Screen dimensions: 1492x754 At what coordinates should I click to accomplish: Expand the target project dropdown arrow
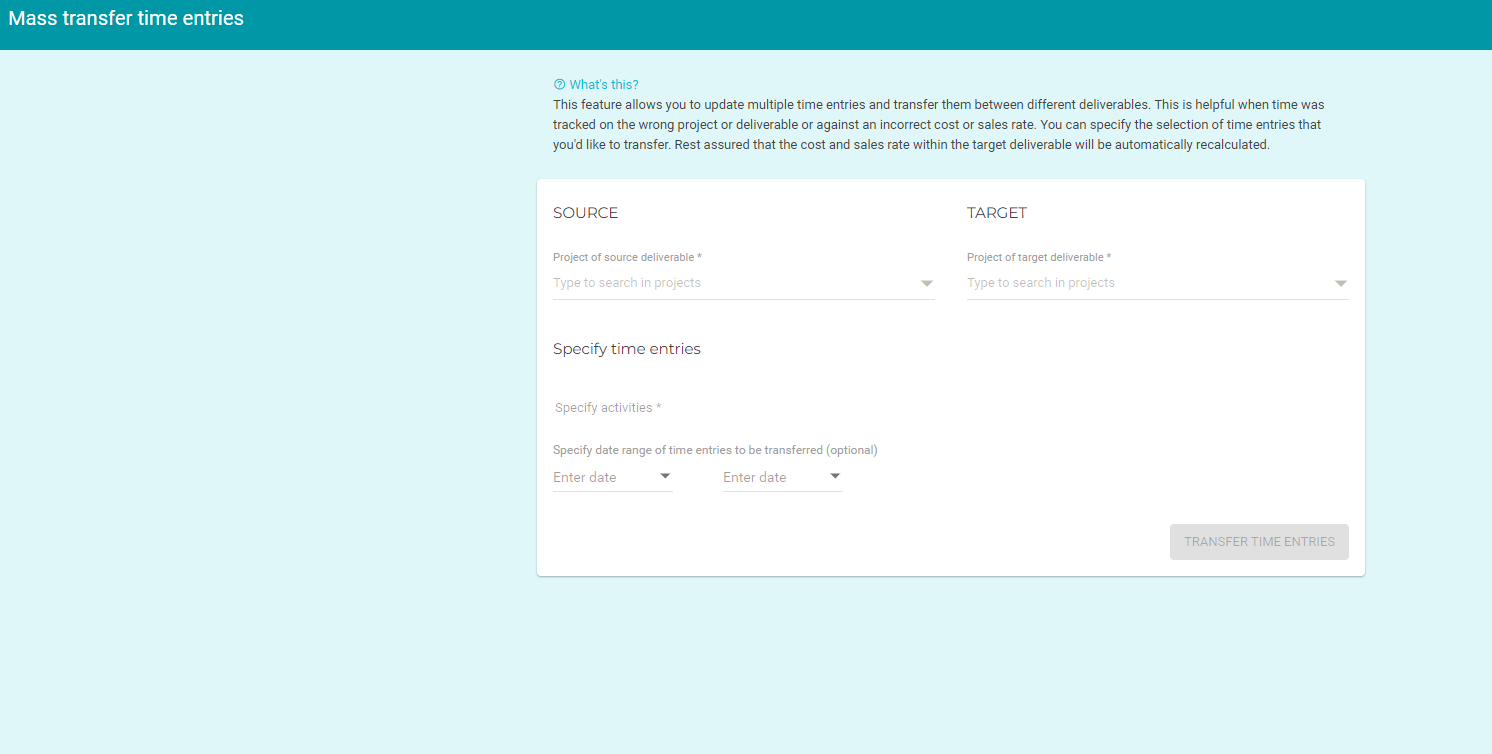pos(1341,284)
